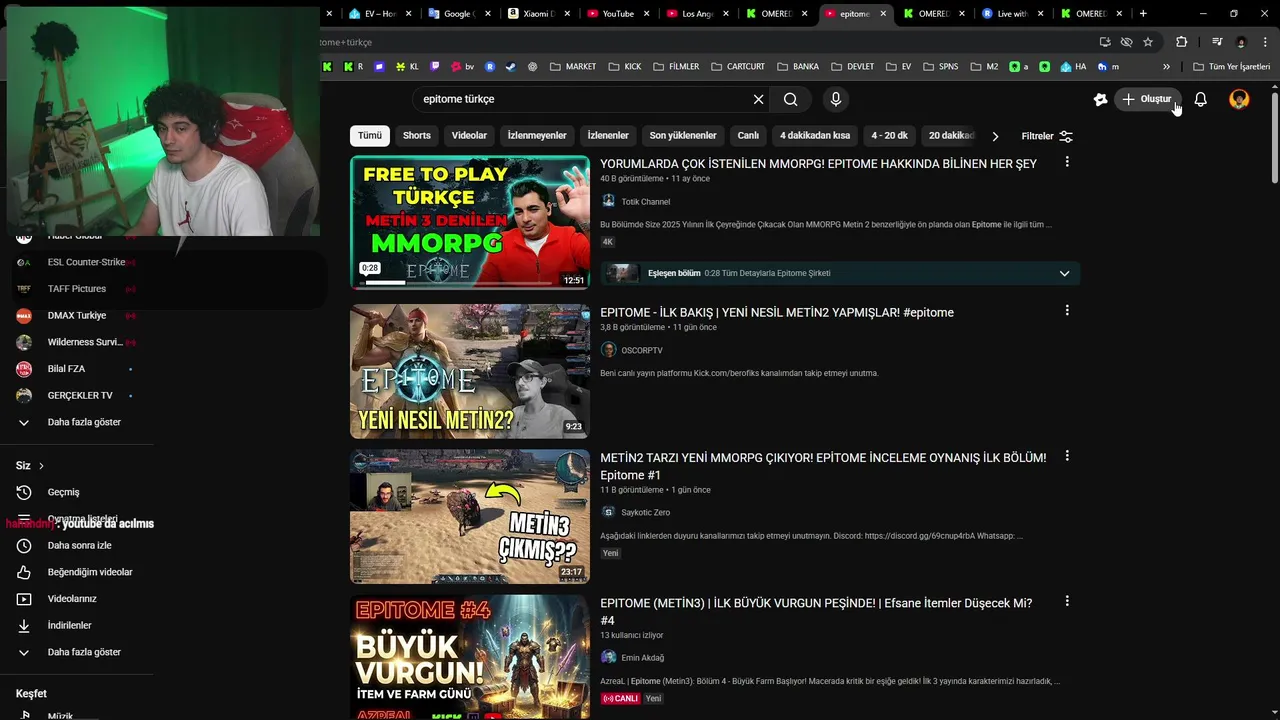Select the Videolar filter chip
Viewport: 1280px width, 720px height.
[x=469, y=136]
